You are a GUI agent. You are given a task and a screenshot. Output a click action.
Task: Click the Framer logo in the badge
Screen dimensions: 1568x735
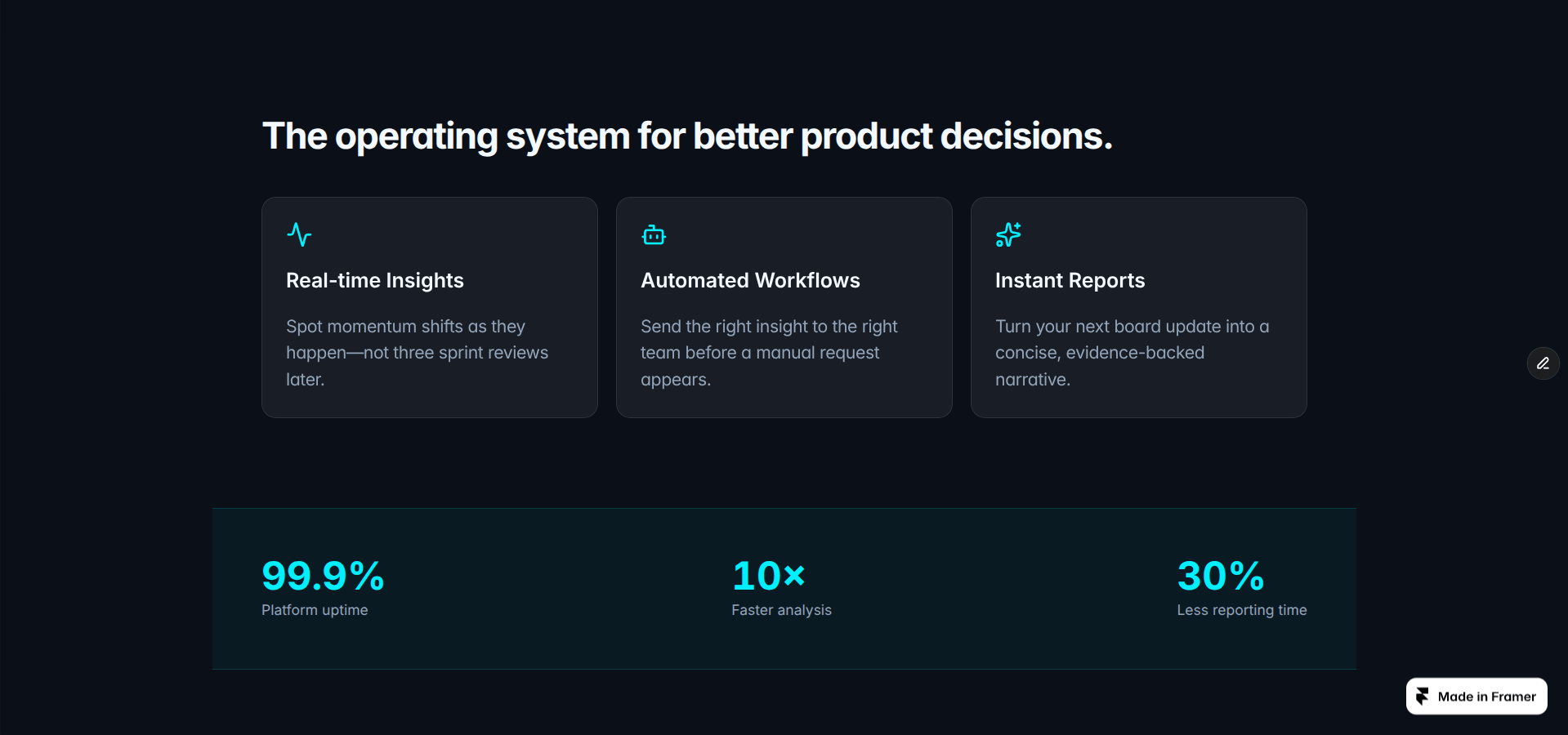coord(1423,697)
